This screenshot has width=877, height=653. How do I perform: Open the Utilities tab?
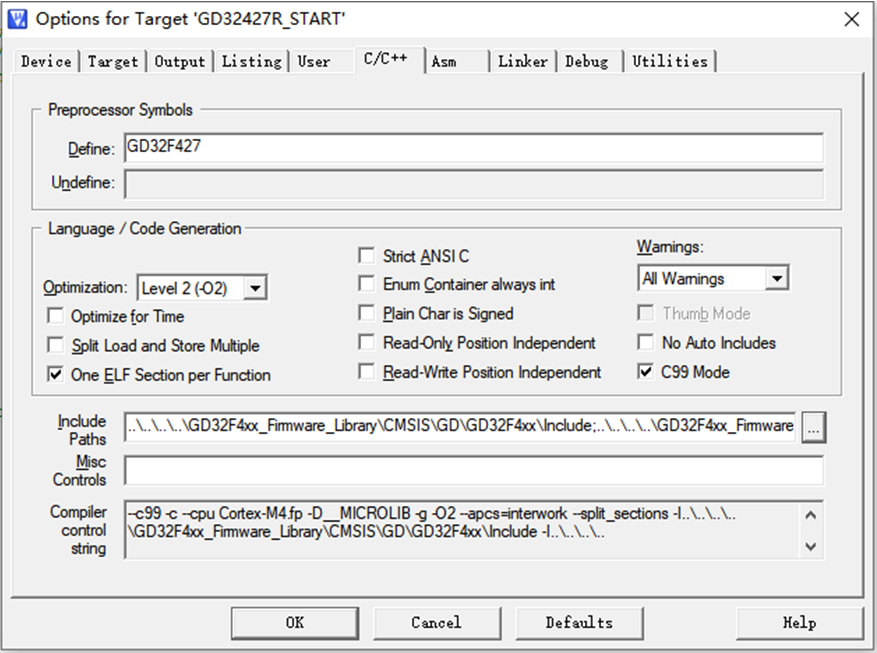click(670, 61)
